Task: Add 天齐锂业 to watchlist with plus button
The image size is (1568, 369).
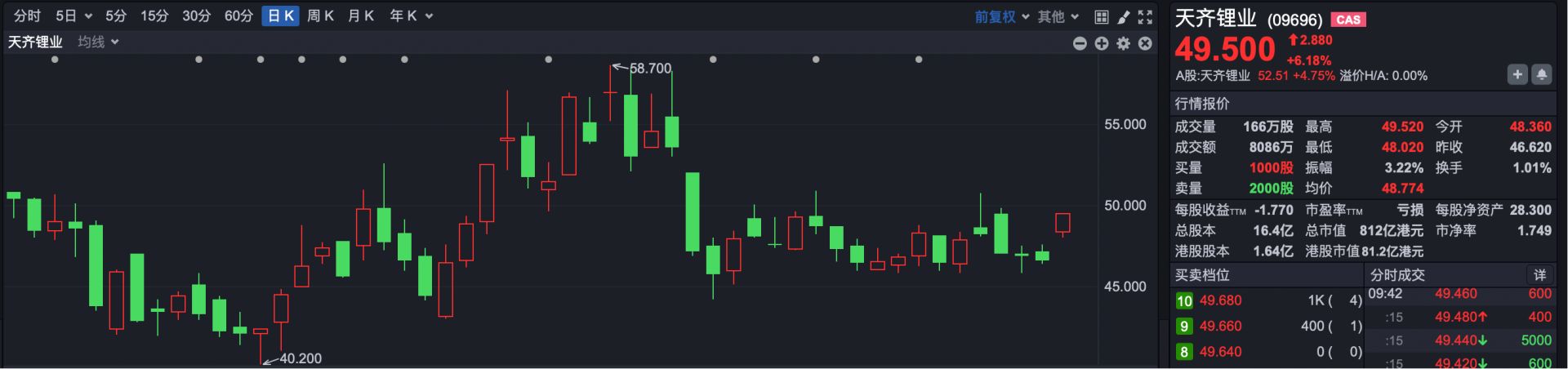Action: point(1517,75)
